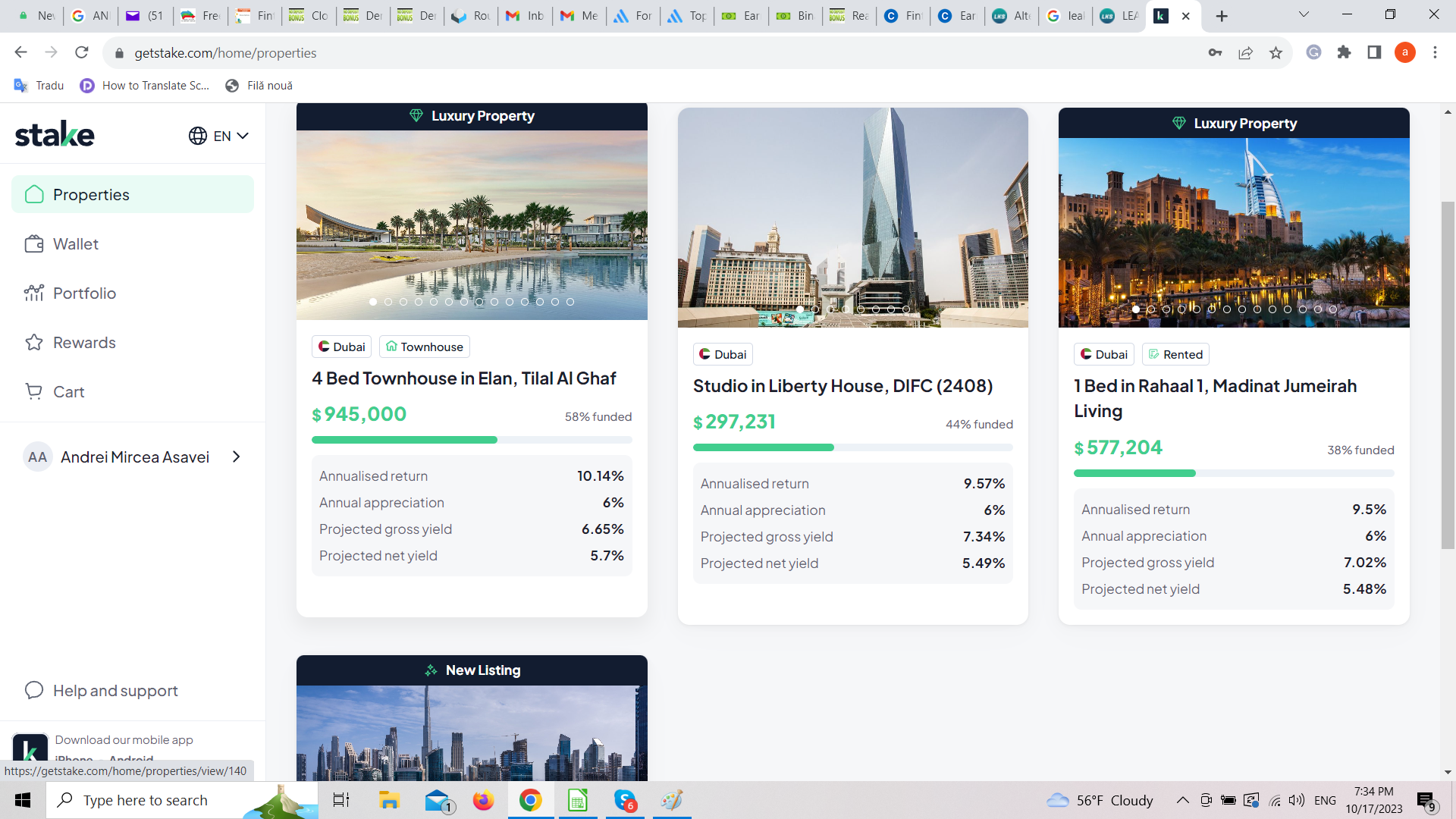The image size is (1456, 819).
Task: Click the Windows Start button
Action: click(23, 800)
